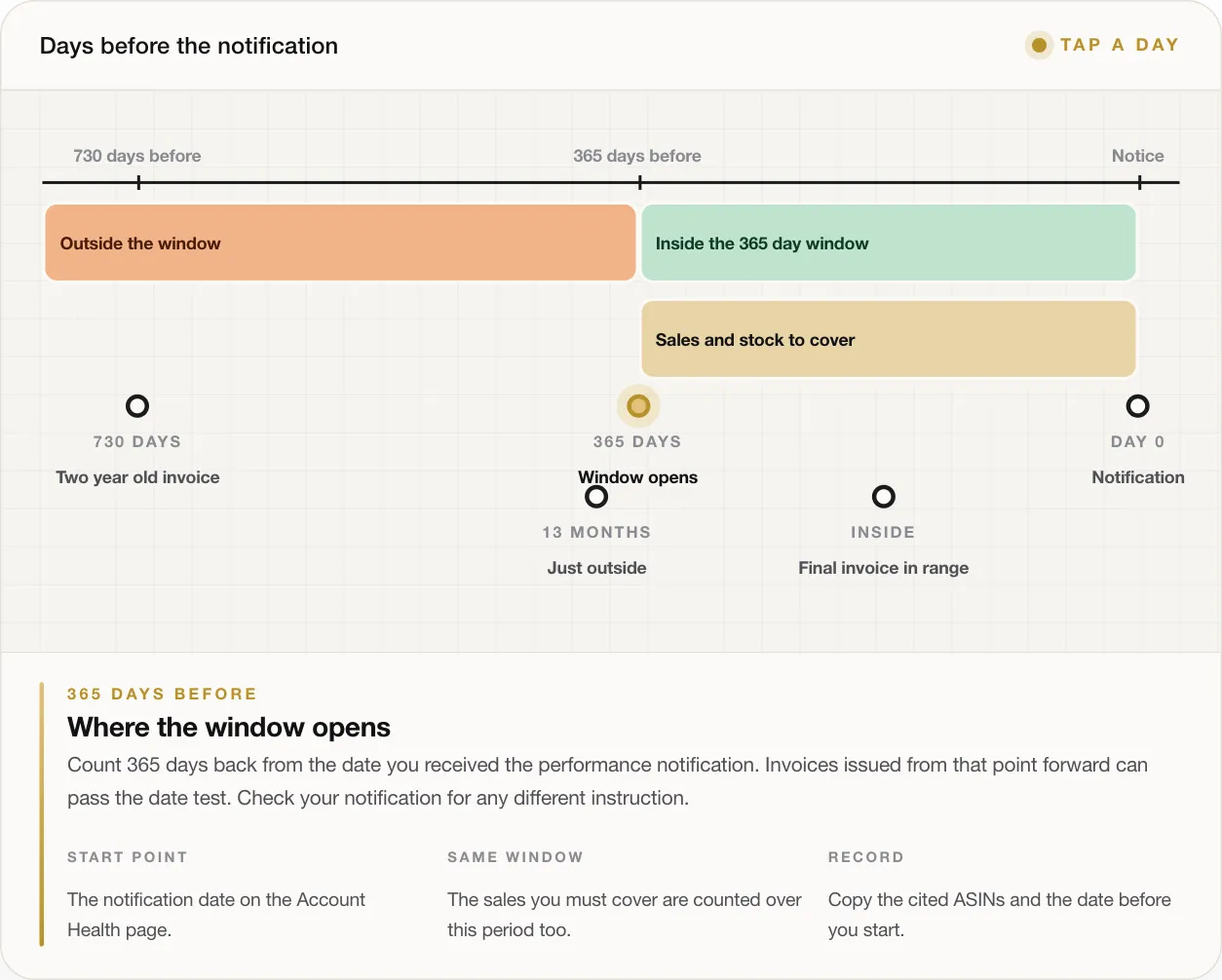The image size is (1222, 980).
Task: Click the Tap a Day hint dot
Action: [1039, 45]
